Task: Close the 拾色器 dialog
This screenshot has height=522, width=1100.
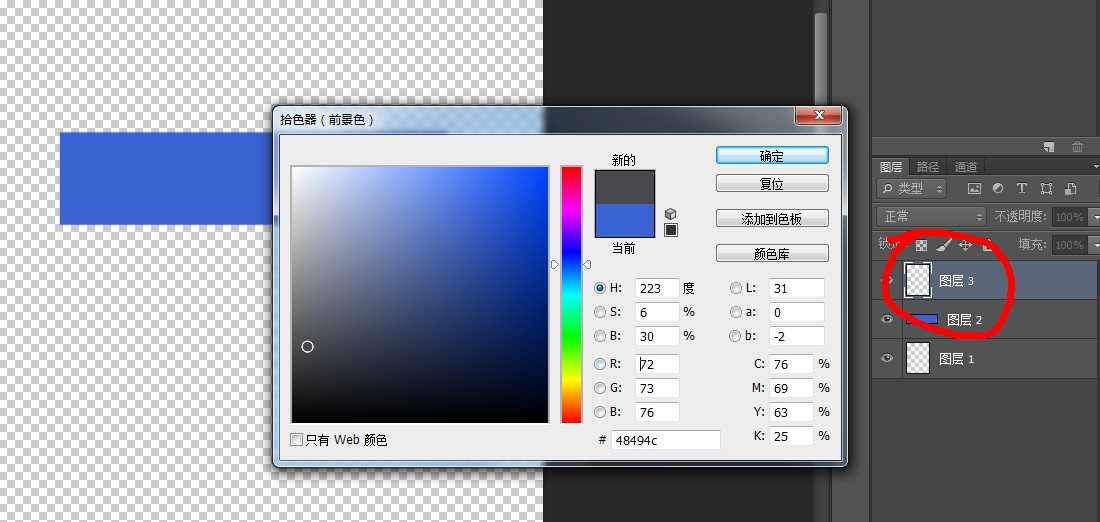Action: tap(818, 116)
